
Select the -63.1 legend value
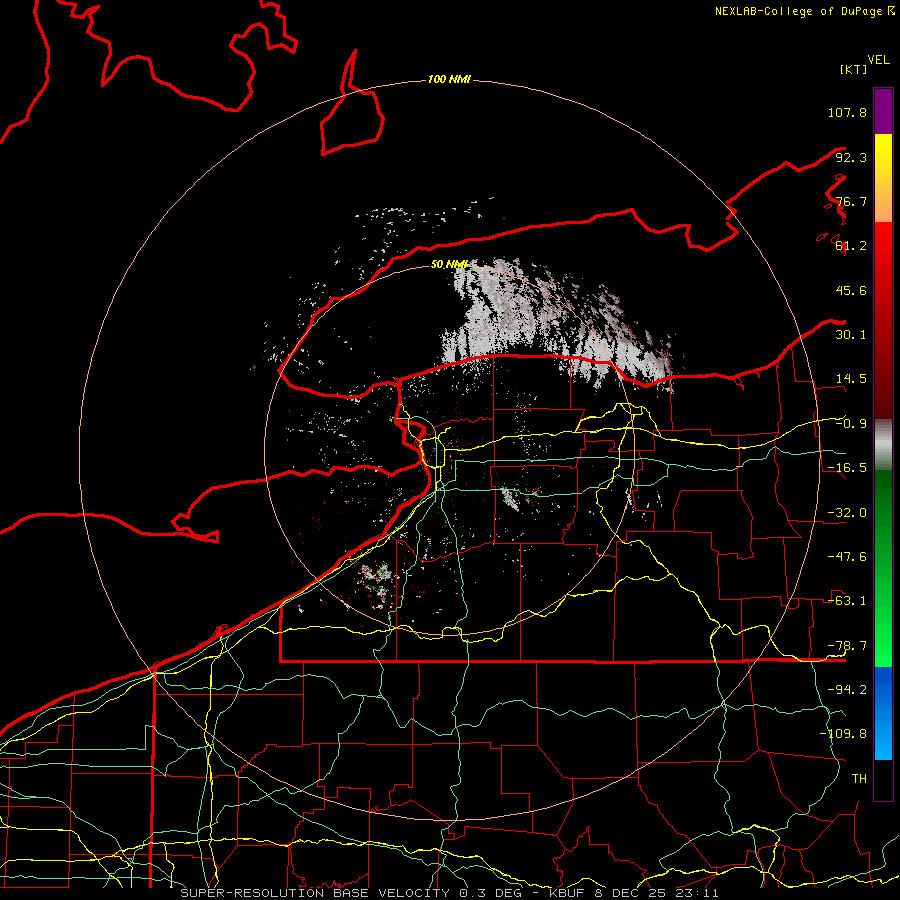coord(847,601)
